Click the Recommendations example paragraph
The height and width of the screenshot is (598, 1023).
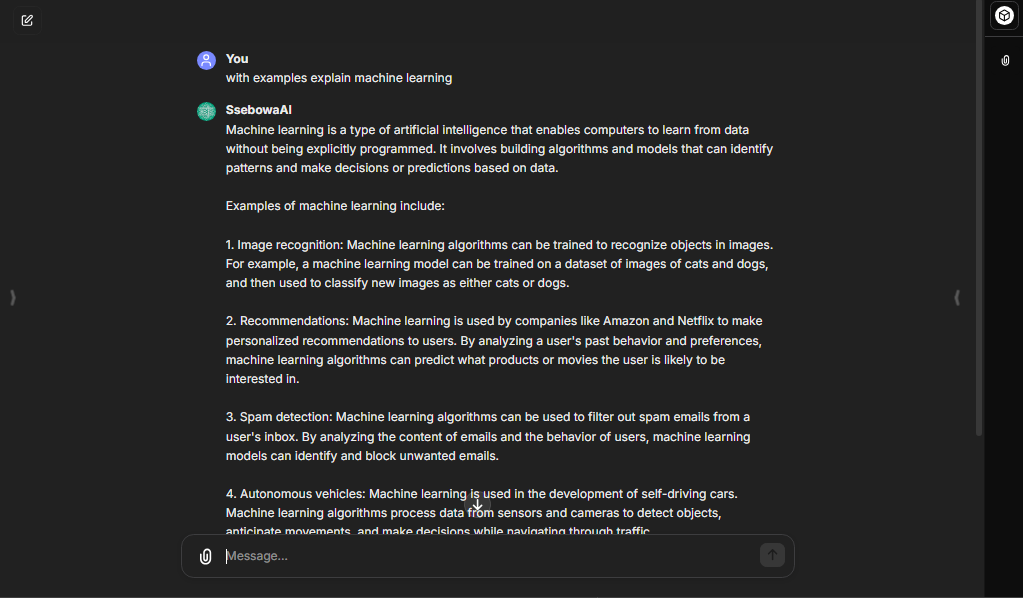pyautogui.click(x=494, y=350)
